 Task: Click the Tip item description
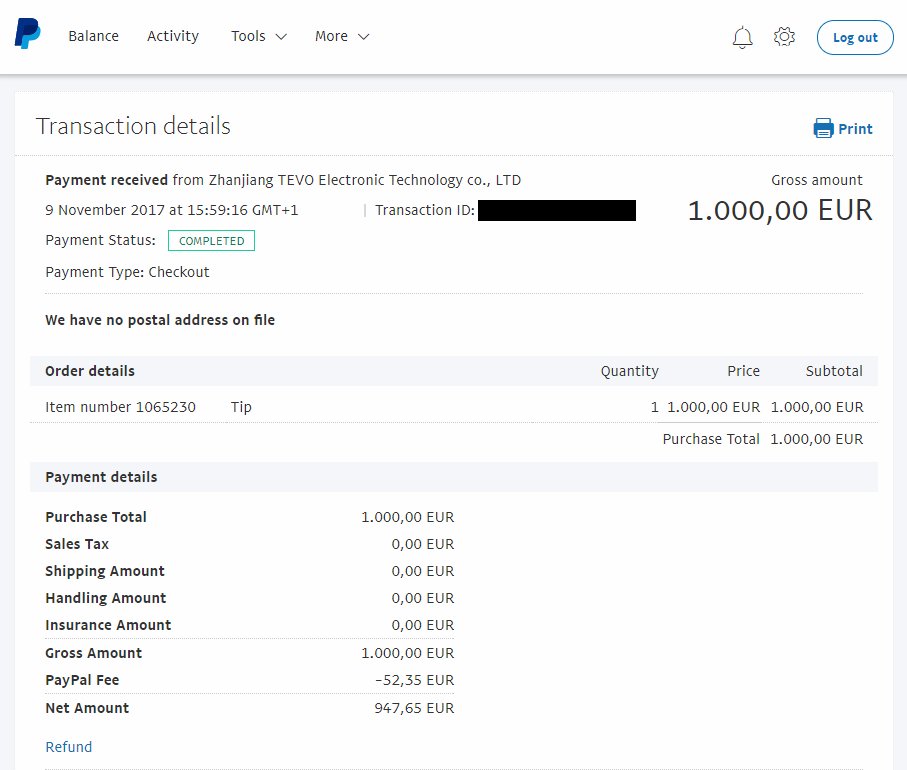241,407
